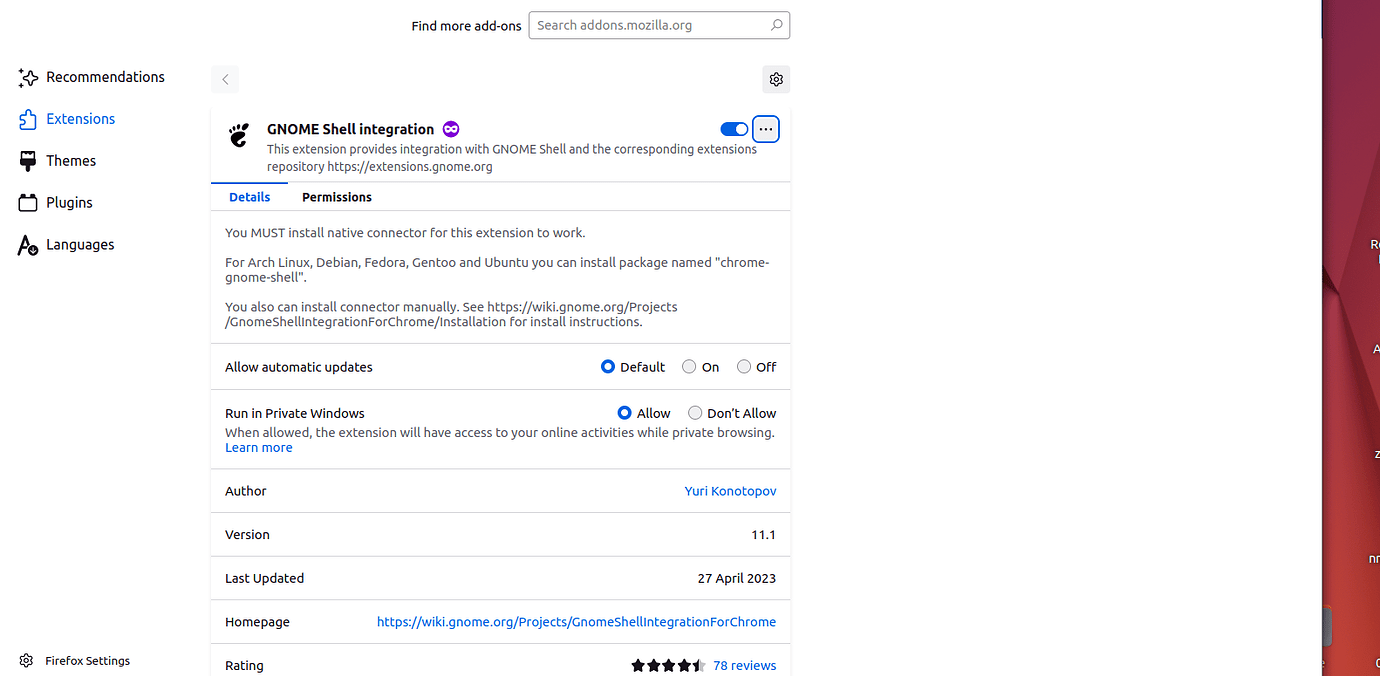Open Extensions via puzzle piece icon
This screenshot has height=676, width=1380.
(28, 120)
